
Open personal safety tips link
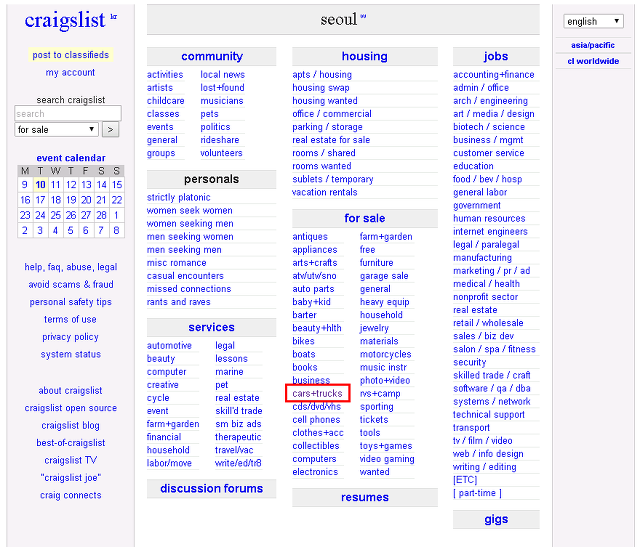tap(70, 302)
